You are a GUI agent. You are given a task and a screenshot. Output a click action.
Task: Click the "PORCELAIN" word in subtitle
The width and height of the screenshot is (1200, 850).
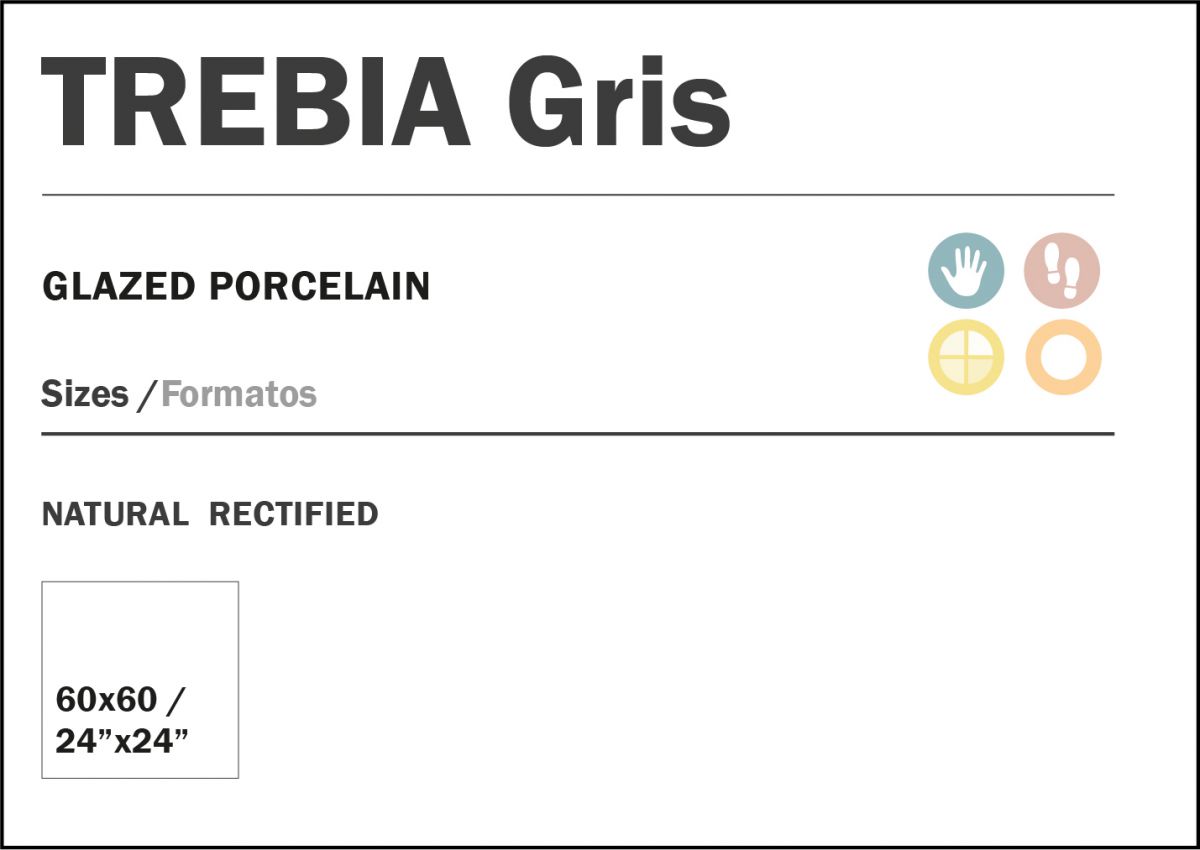click(319, 287)
